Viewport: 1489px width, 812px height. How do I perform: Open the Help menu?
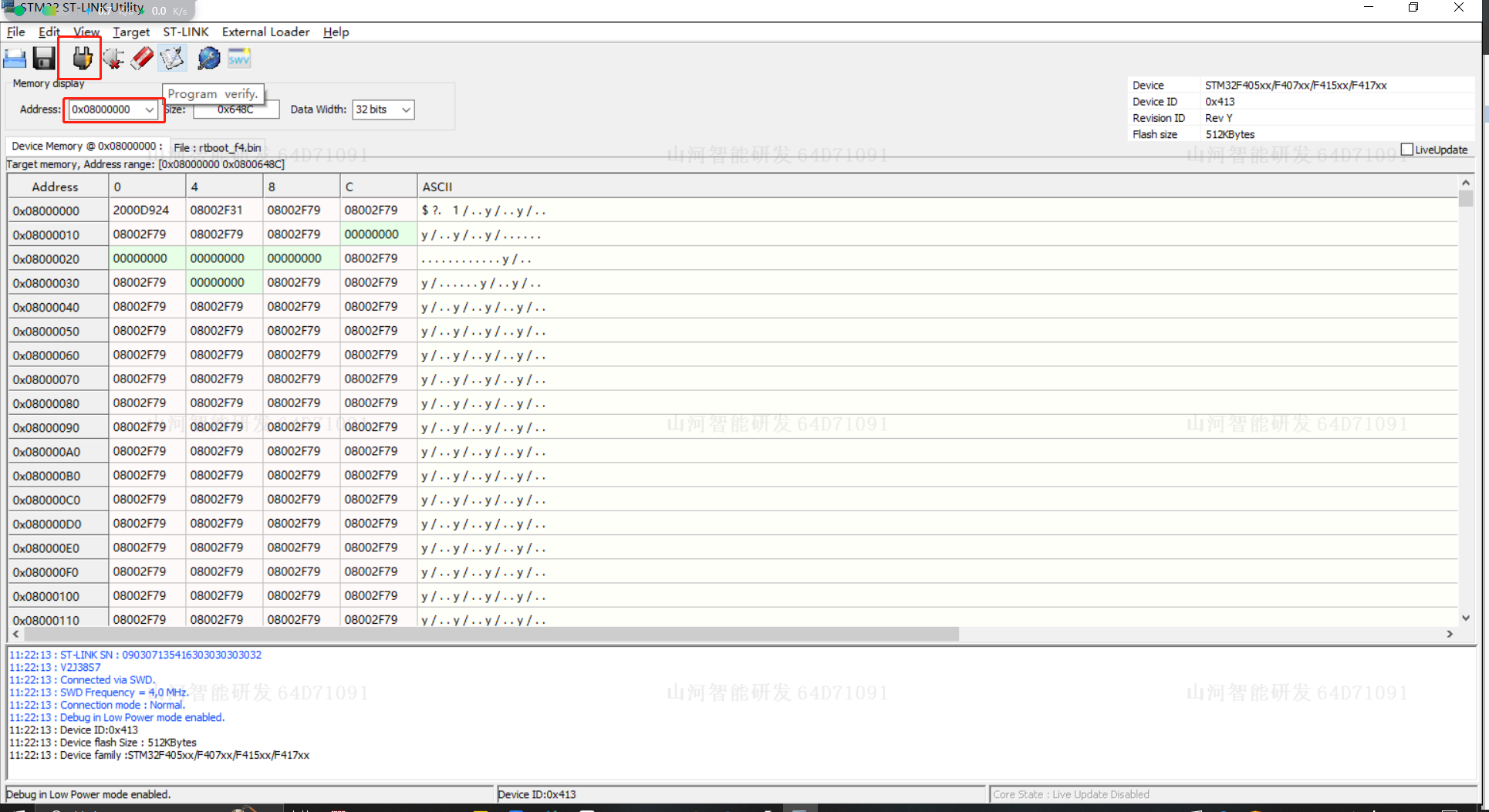tap(336, 32)
